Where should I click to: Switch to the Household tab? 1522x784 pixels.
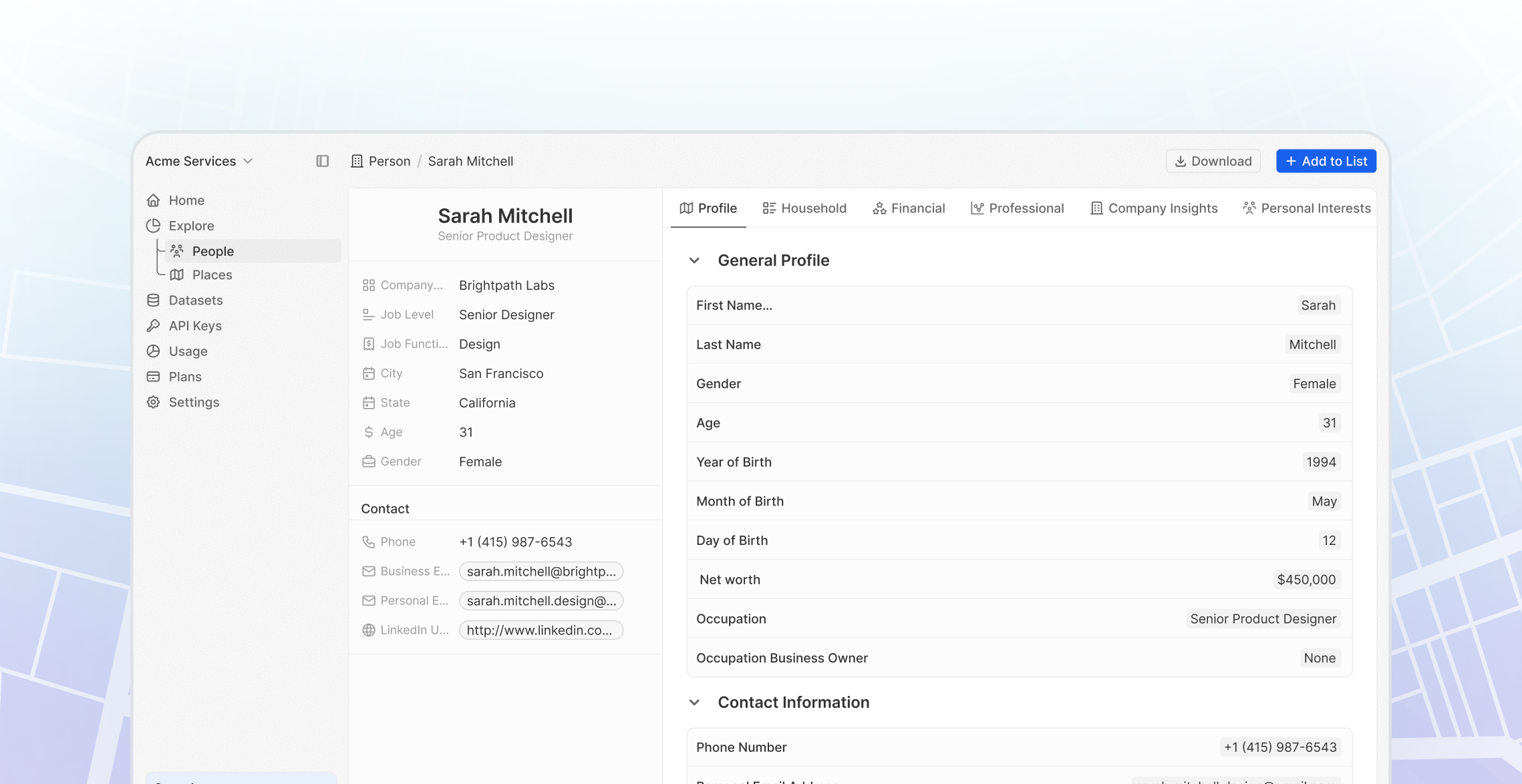[x=804, y=208]
